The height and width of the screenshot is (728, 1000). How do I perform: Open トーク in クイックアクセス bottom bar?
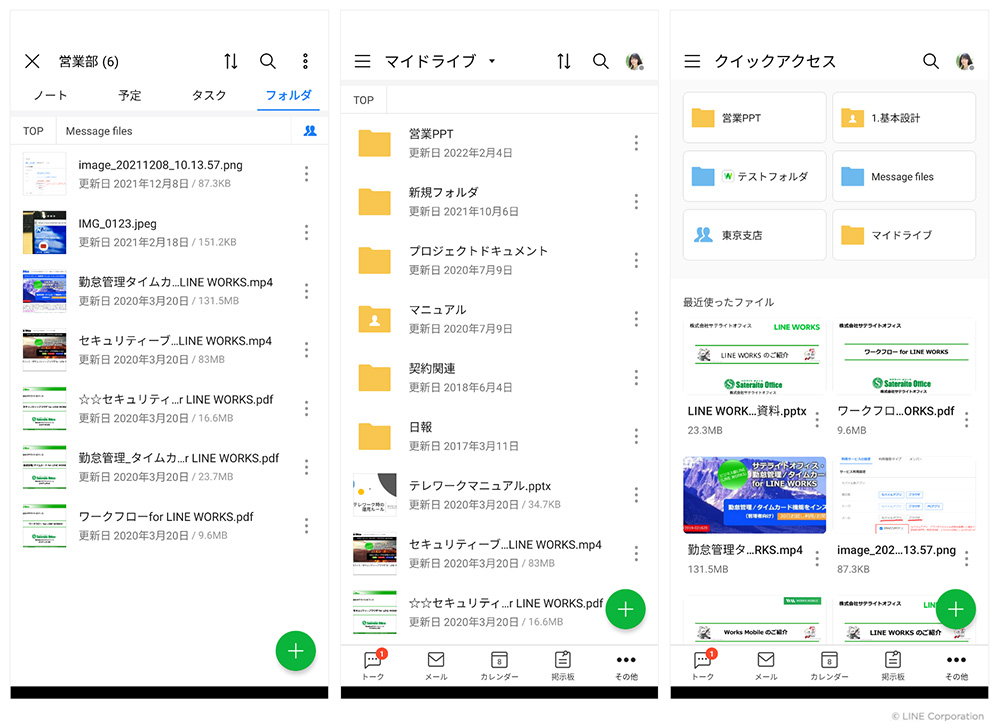pyautogui.click(x=703, y=666)
